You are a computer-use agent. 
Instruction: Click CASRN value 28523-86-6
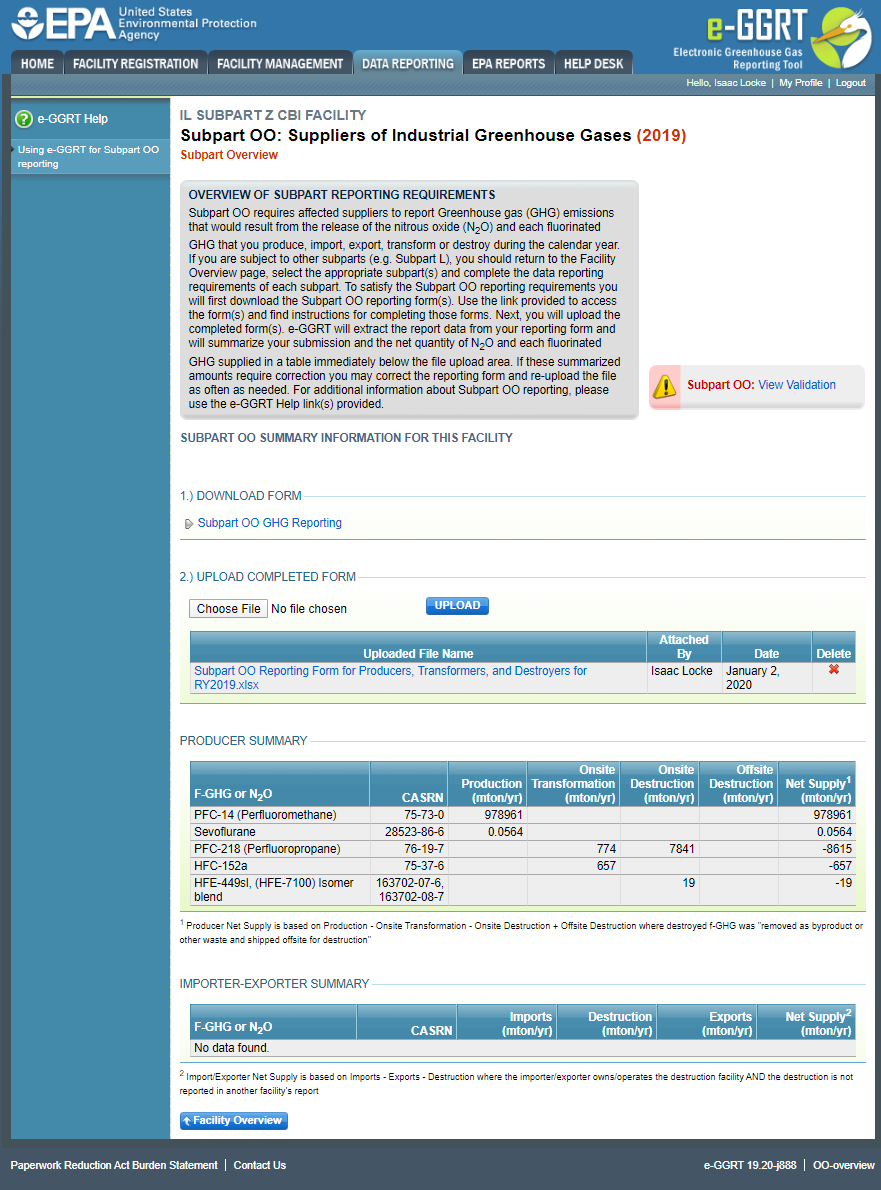pyautogui.click(x=414, y=832)
